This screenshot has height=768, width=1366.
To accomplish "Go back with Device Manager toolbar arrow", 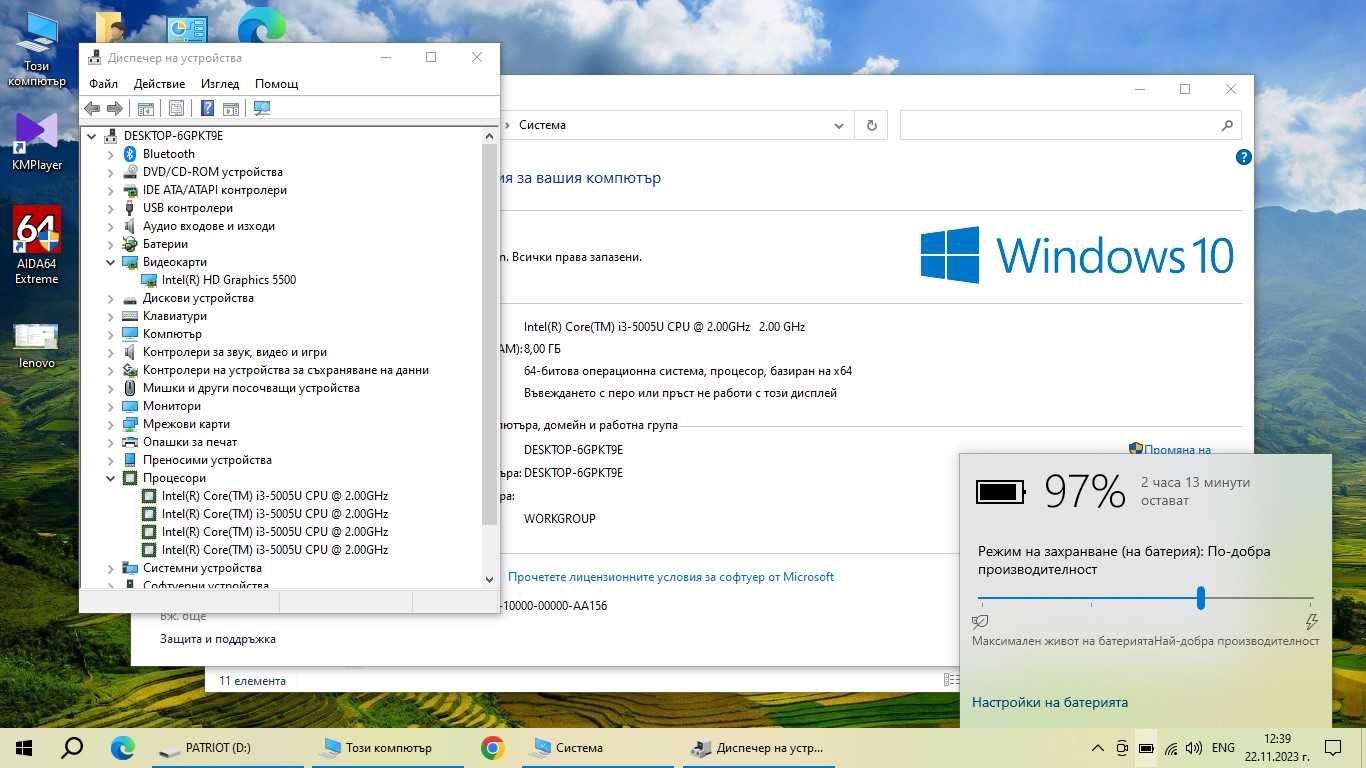I will point(92,108).
